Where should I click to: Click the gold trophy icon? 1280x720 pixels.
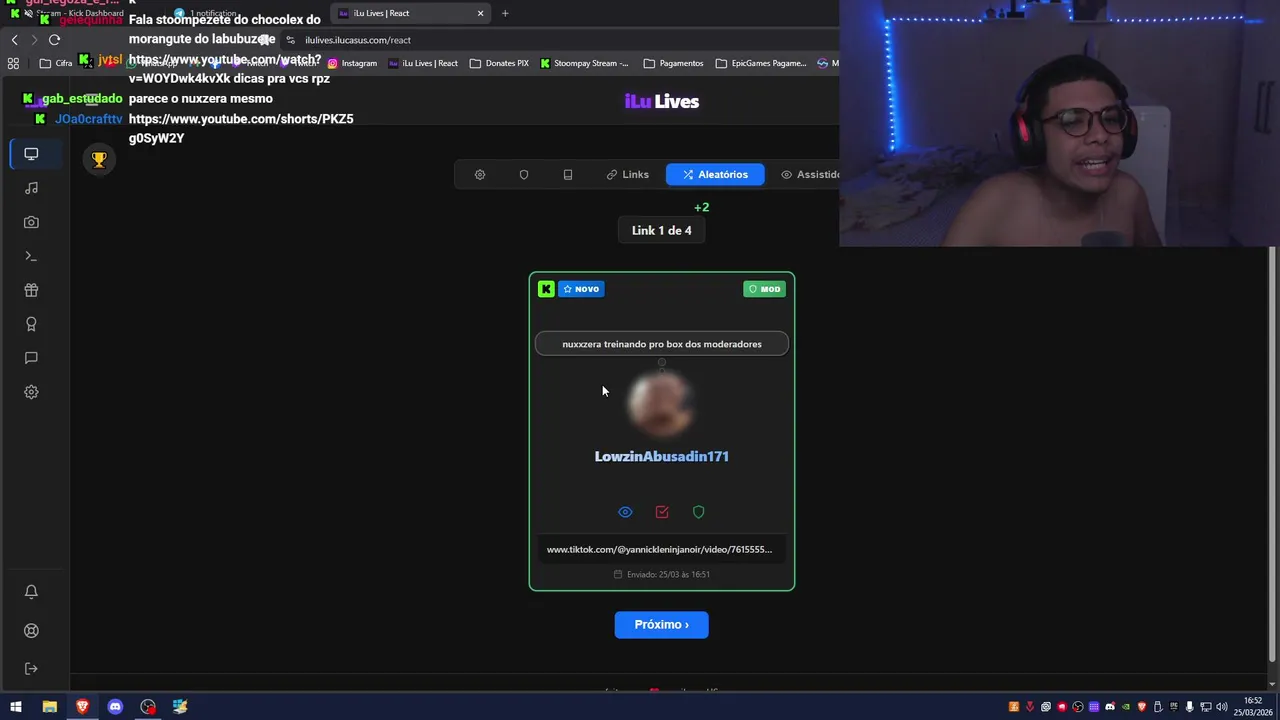[99, 159]
